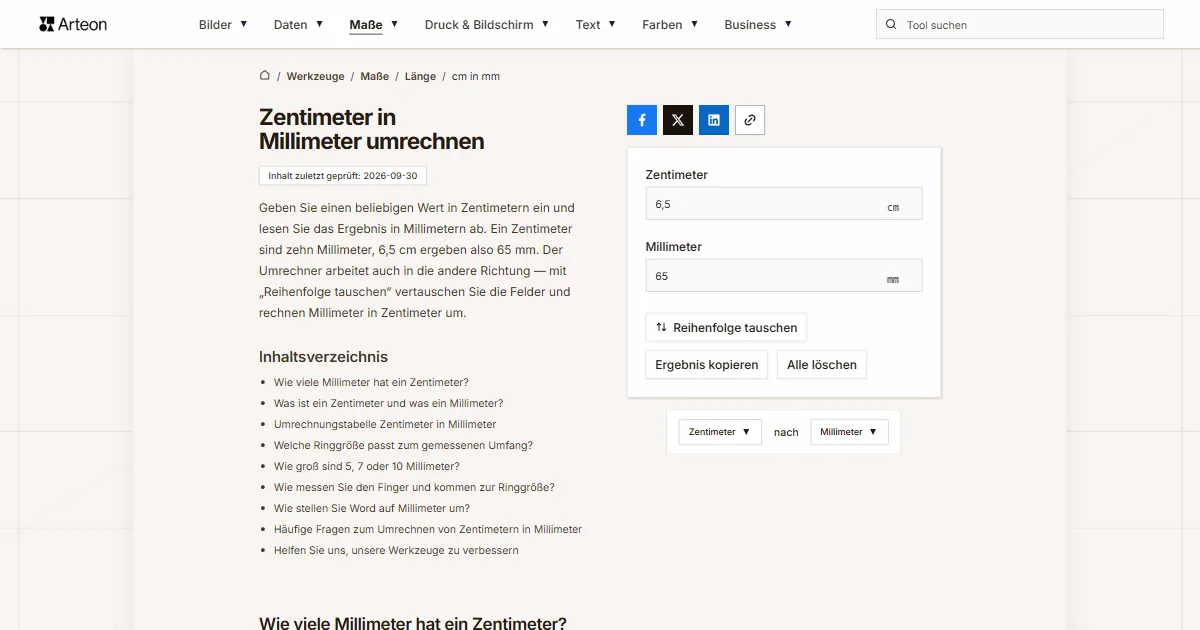Open the Daten menu
The width and height of the screenshot is (1200, 630).
coord(298,25)
